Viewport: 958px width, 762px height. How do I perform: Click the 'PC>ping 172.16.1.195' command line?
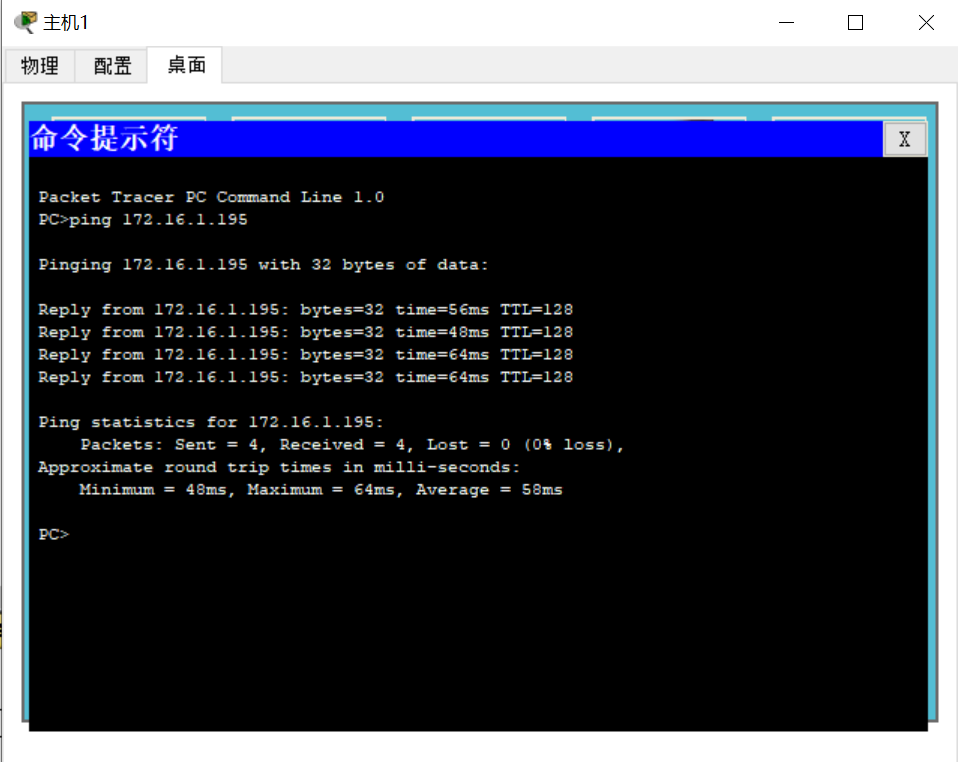tap(143, 220)
